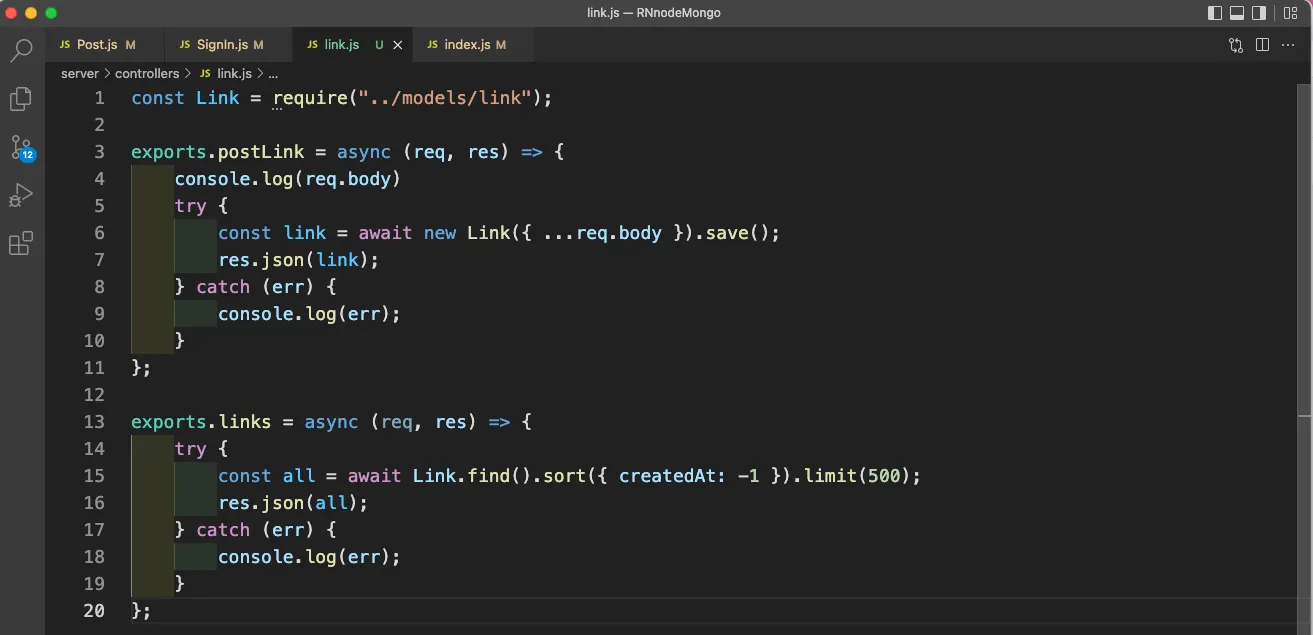This screenshot has width=1313, height=635.
Task: Close the VS Code window with red button
Action: tap(12, 13)
